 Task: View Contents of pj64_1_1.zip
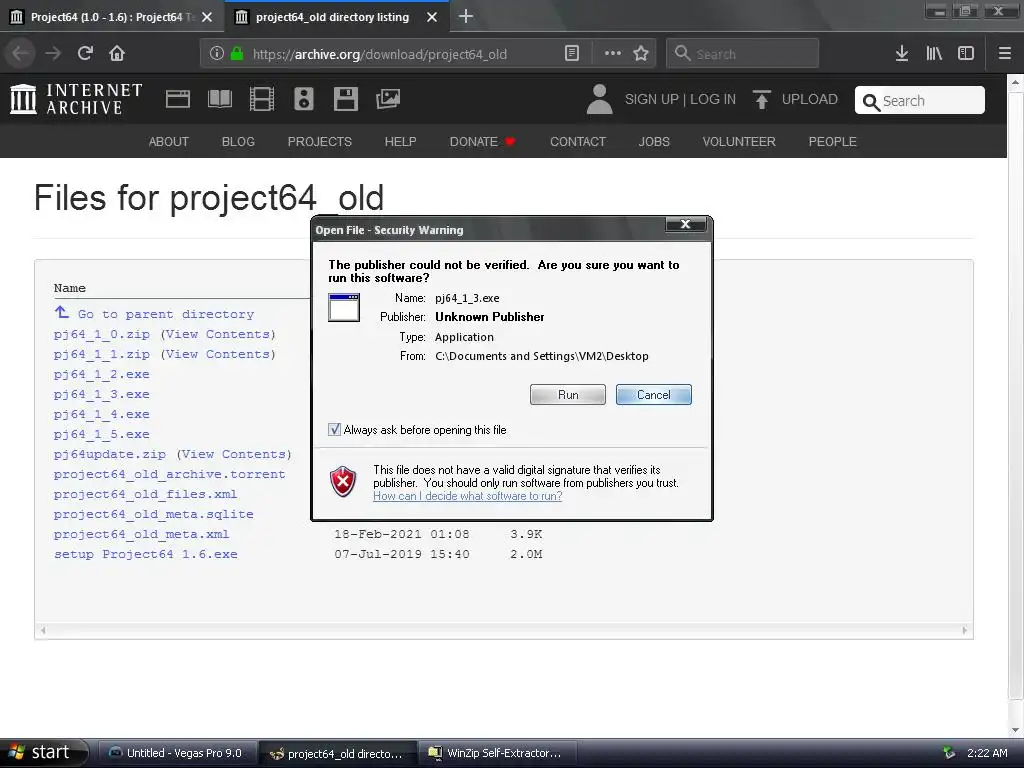point(218,355)
